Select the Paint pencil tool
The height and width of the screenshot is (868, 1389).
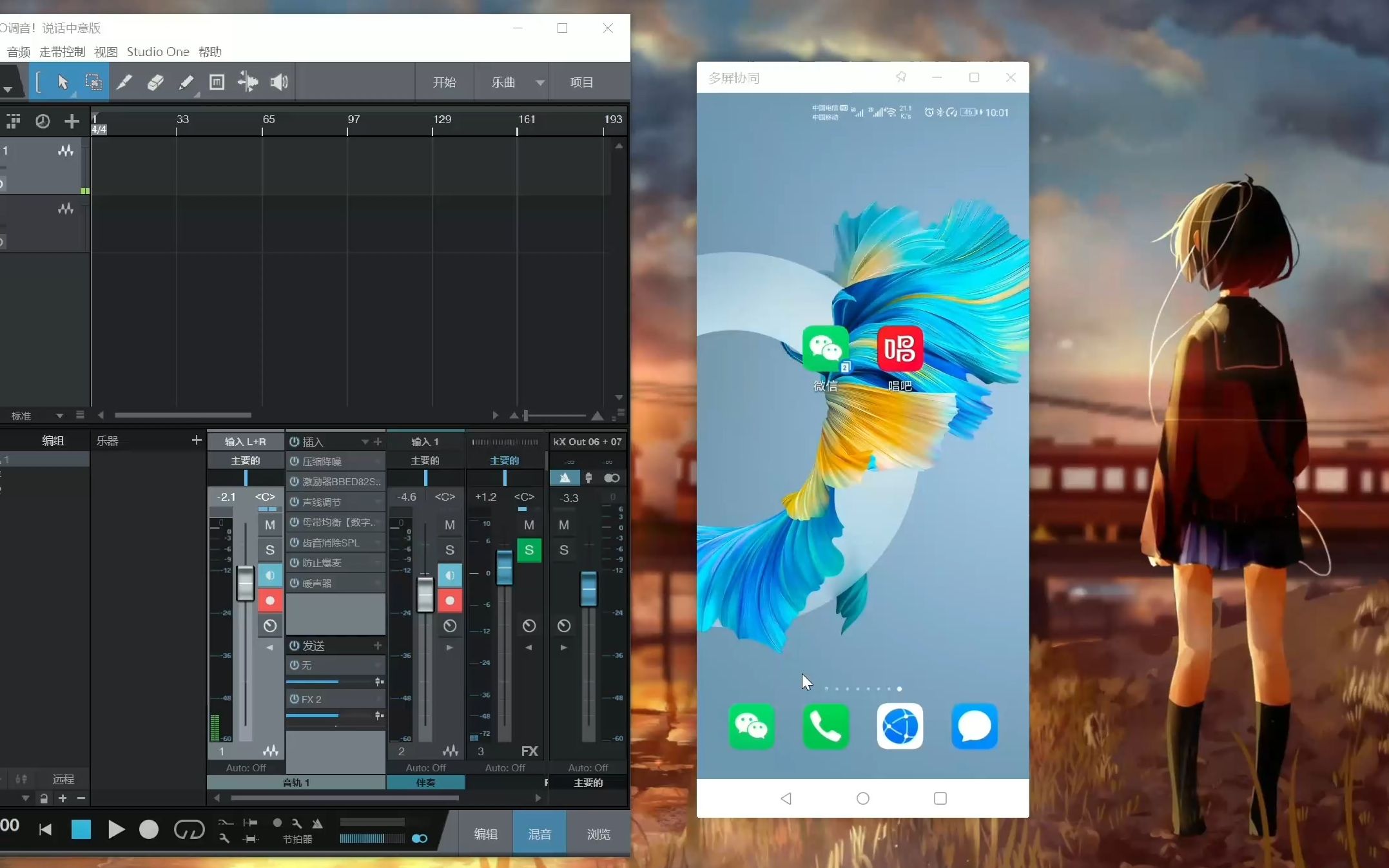click(186, 82)
